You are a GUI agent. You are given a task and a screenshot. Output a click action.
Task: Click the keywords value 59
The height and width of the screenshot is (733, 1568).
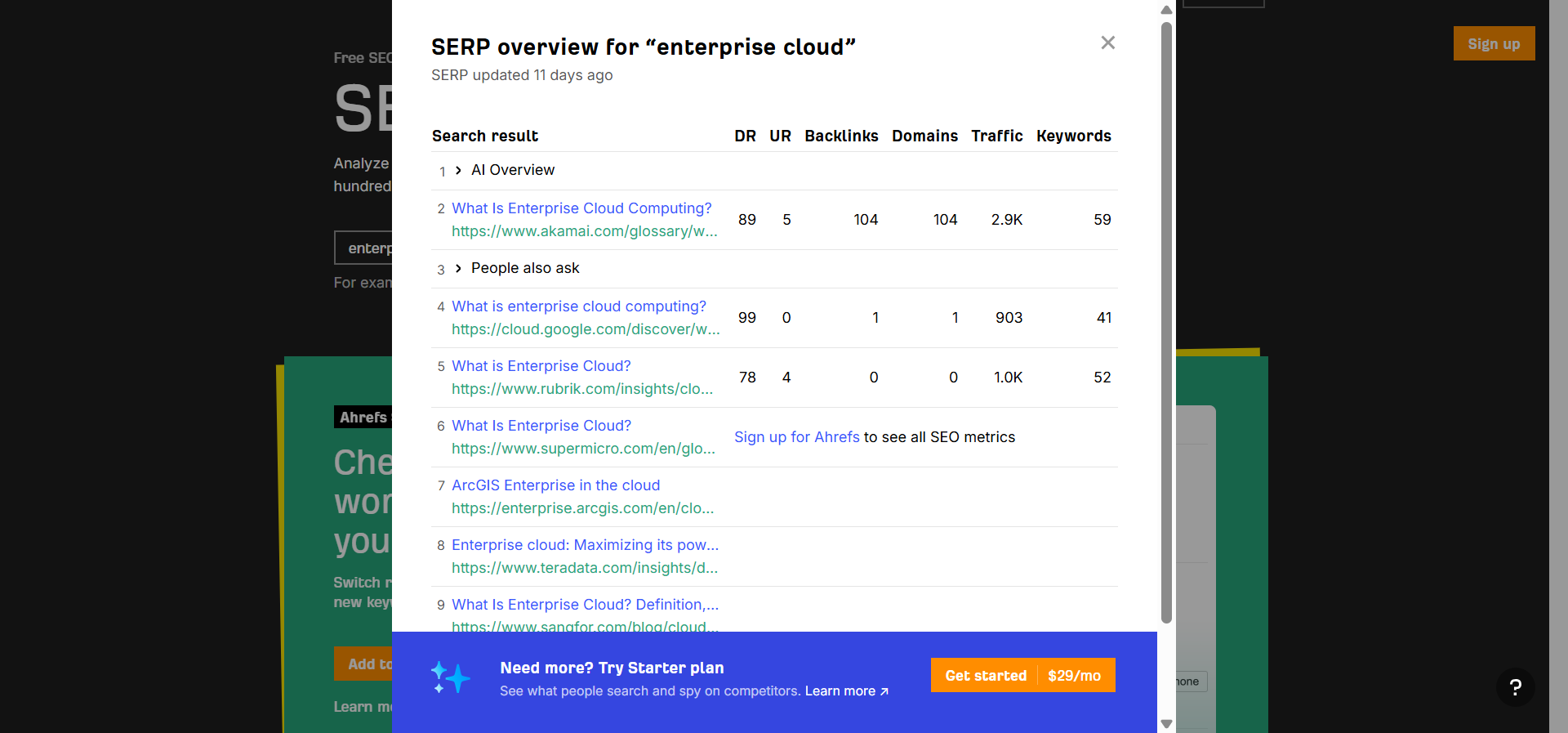coord(1102,220)
